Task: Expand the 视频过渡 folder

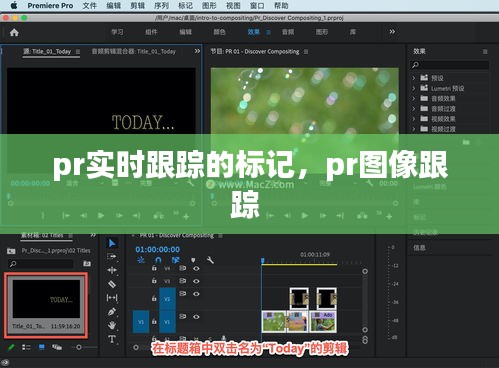Action: [414, 129]
